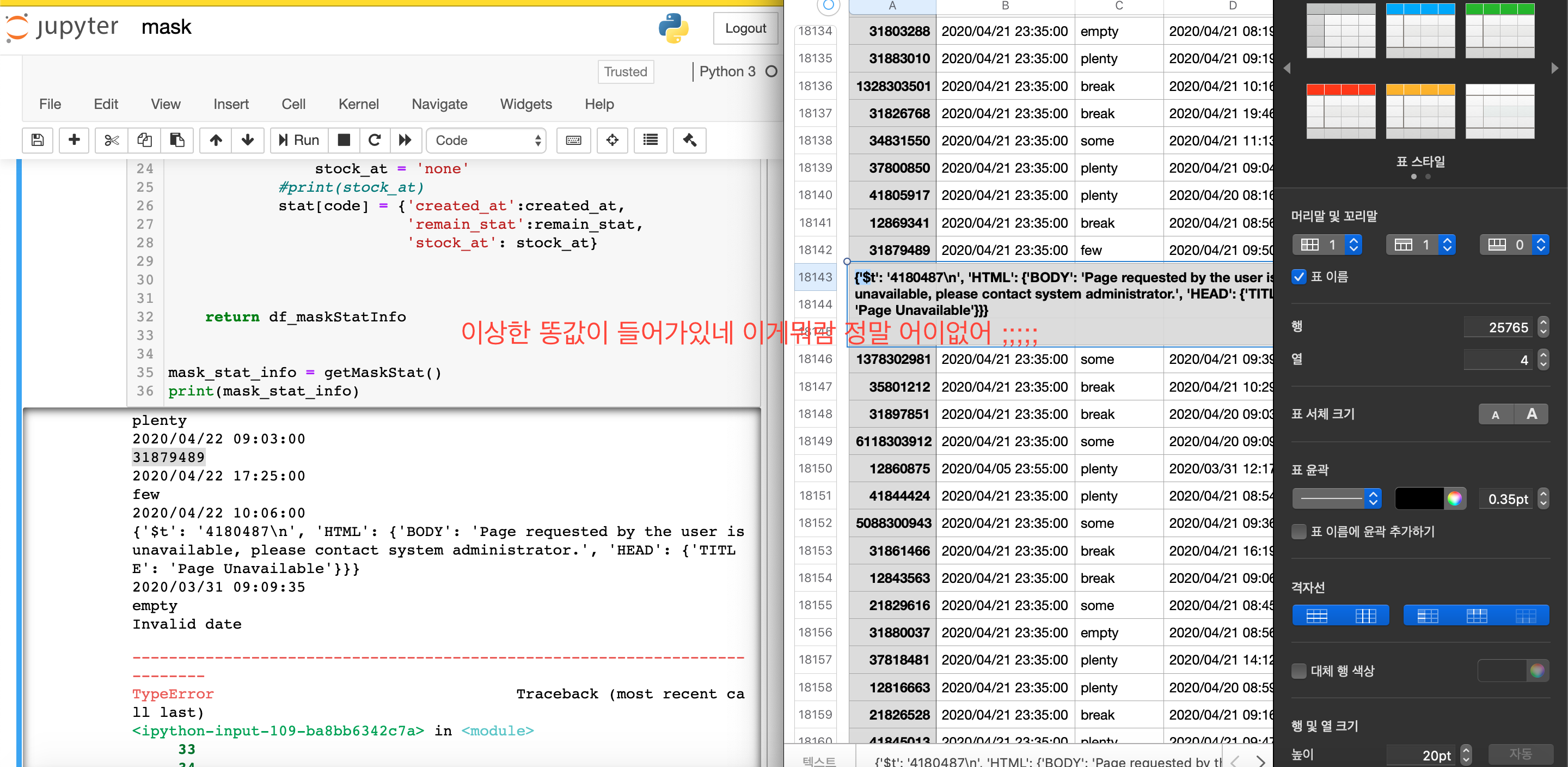Run the current cell
Image resolution: width=1568 pixels, height=767 pixels.
click(299, 140)
